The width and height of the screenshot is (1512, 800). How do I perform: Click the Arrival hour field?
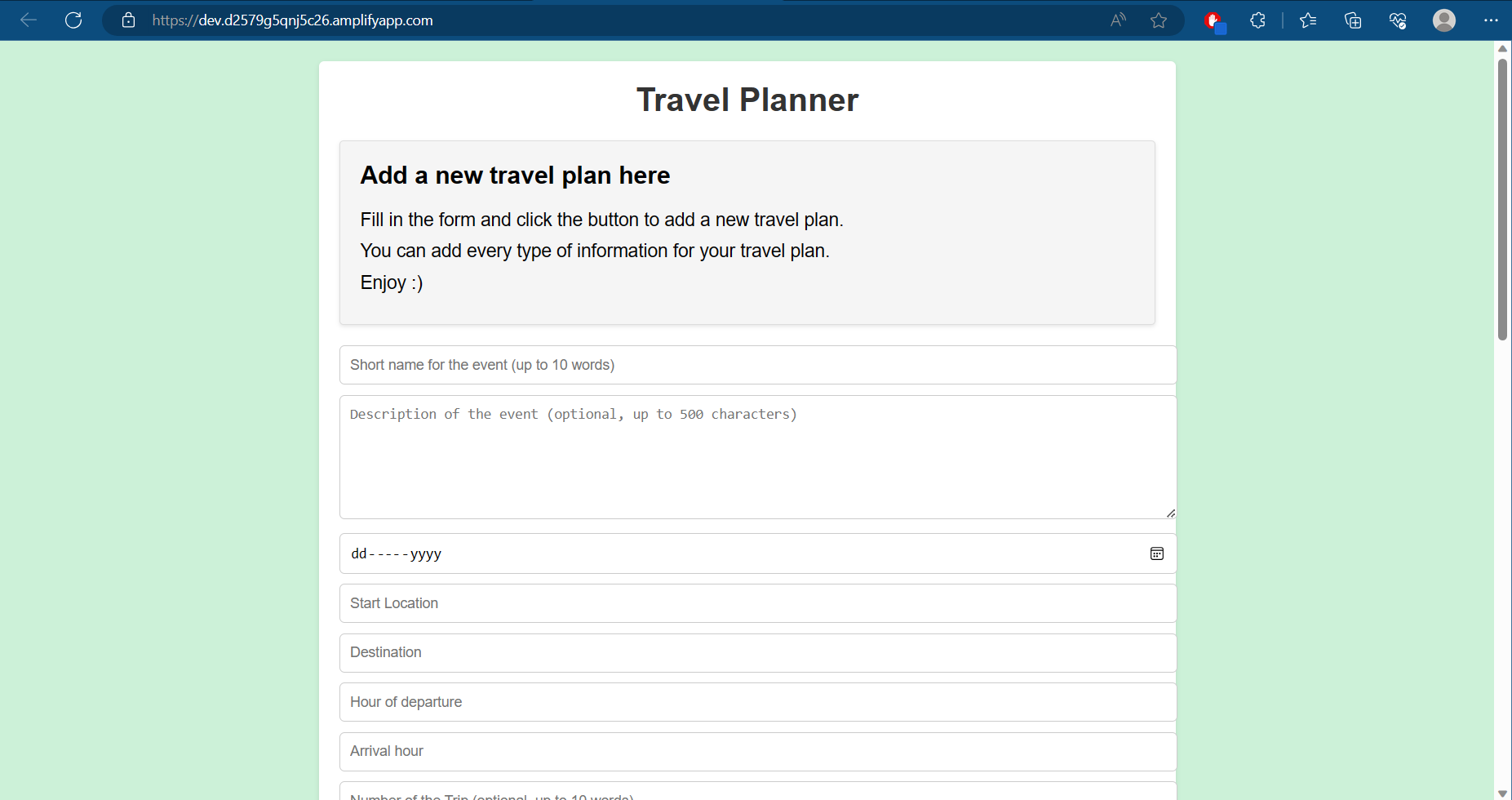(x=757, y=751)
